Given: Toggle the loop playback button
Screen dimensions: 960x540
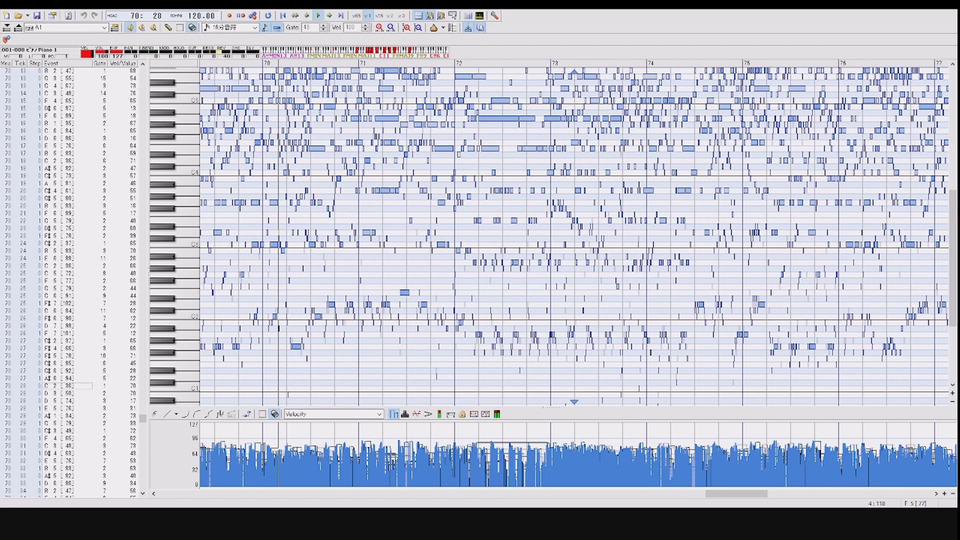Looking at the screenshot, I should click(268, 16).
